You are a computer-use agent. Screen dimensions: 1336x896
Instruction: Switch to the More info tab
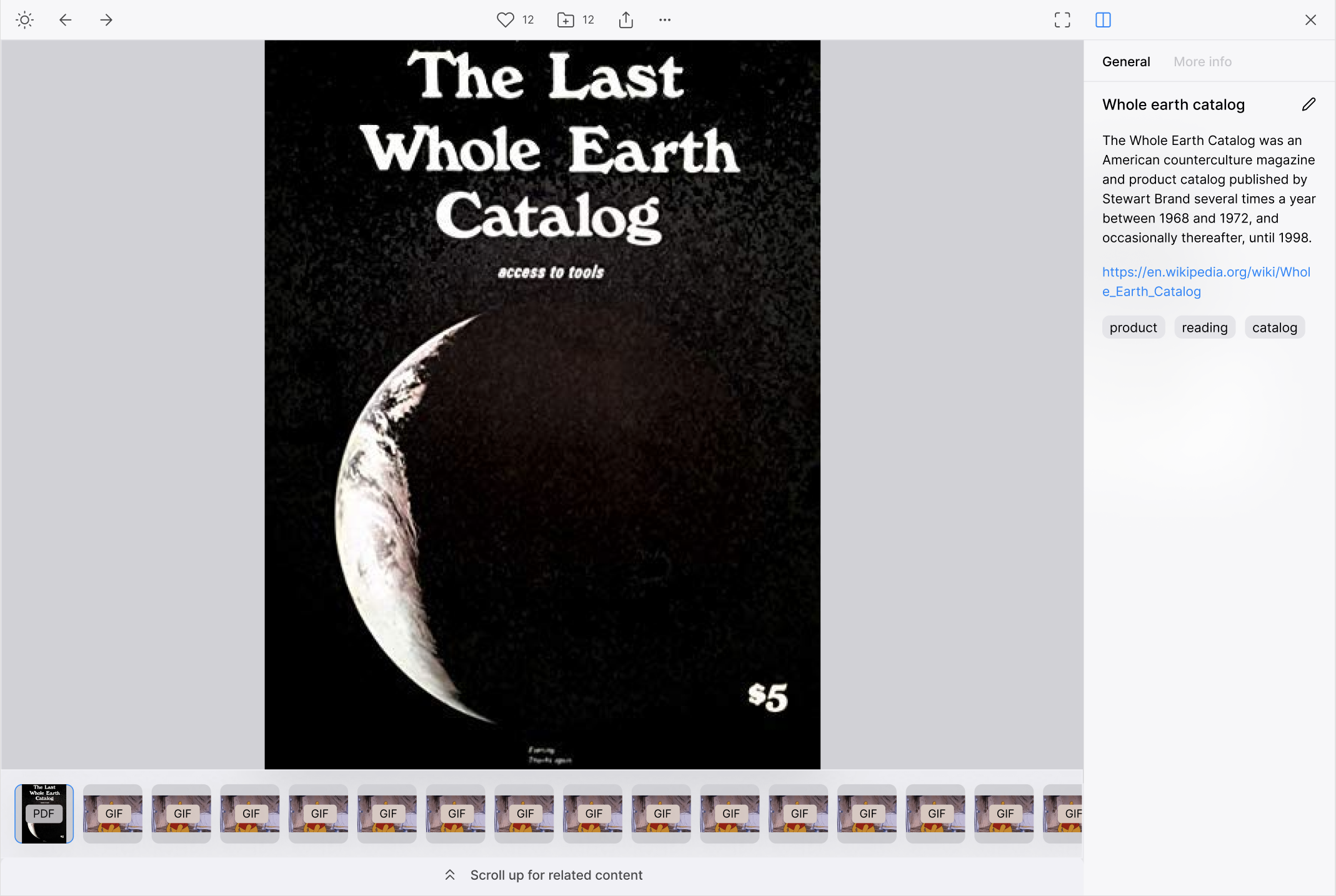1202,62
